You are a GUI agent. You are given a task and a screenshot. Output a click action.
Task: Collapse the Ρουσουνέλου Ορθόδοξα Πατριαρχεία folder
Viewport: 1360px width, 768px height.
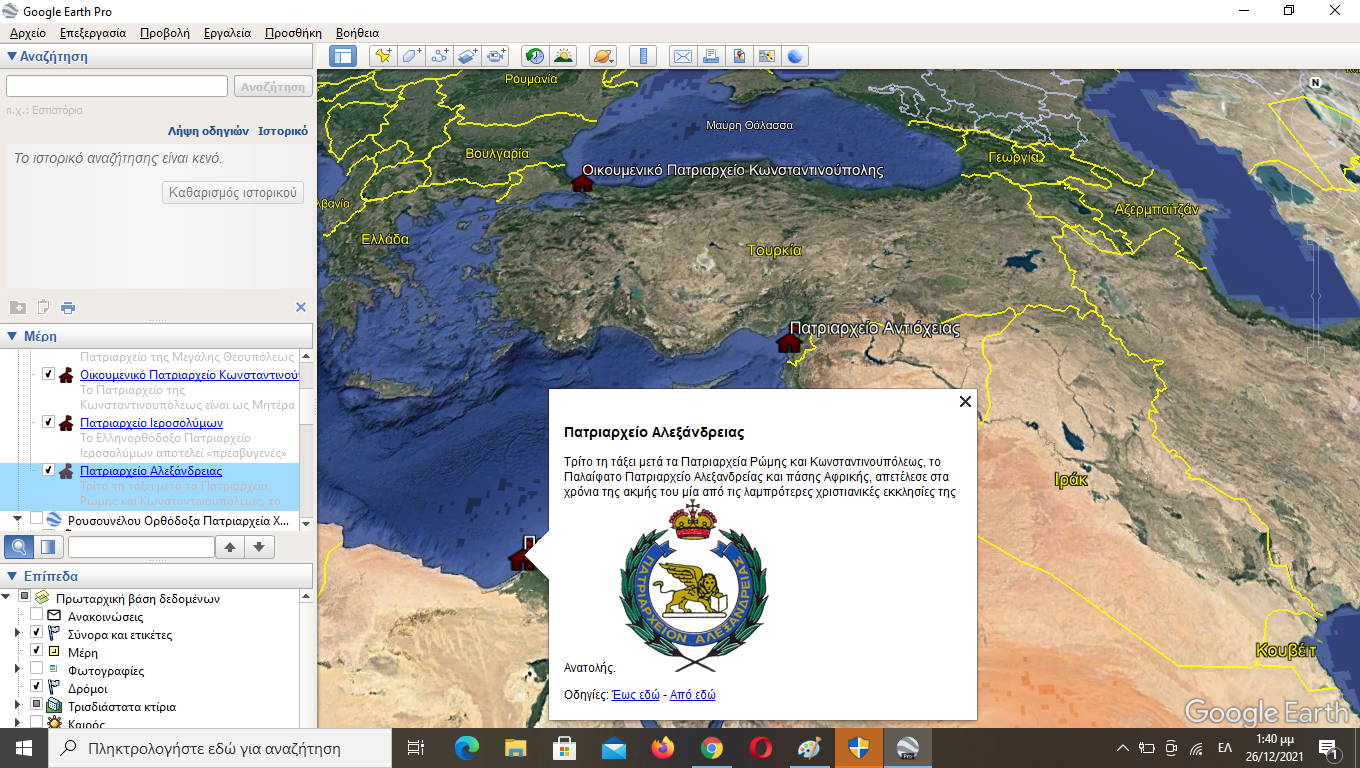click(17, 519)
